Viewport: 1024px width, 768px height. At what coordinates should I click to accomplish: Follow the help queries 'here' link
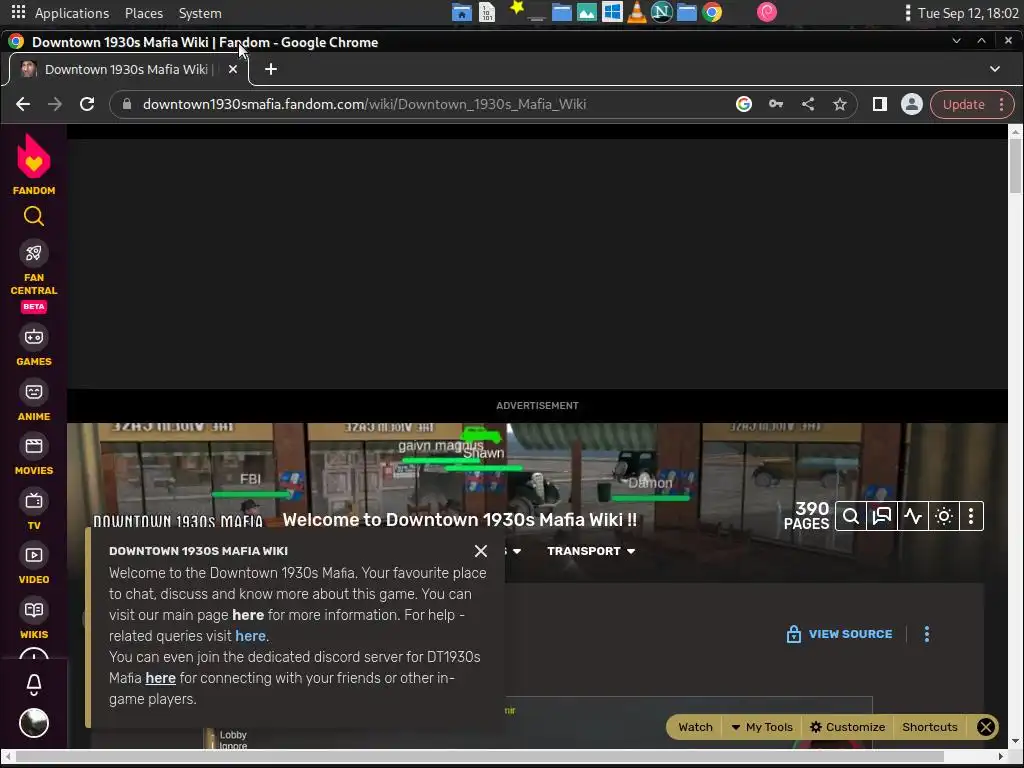[250, 636]
